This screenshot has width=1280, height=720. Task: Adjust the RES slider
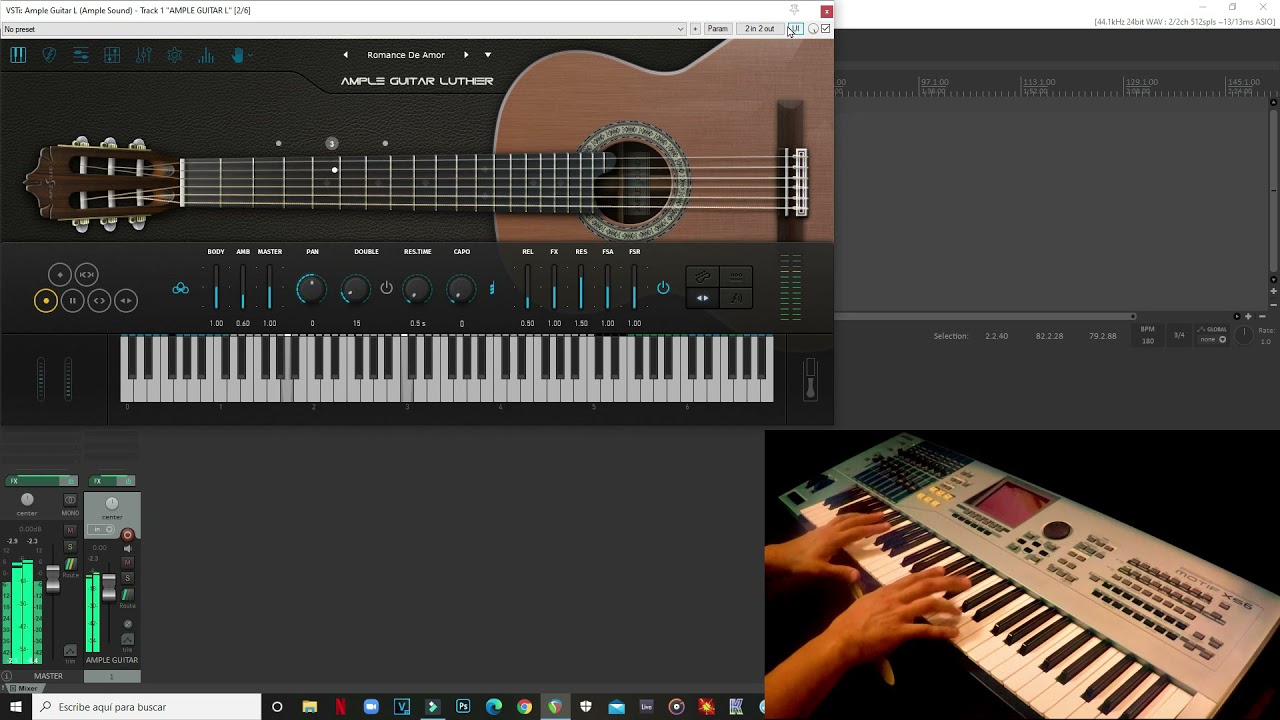581,287
